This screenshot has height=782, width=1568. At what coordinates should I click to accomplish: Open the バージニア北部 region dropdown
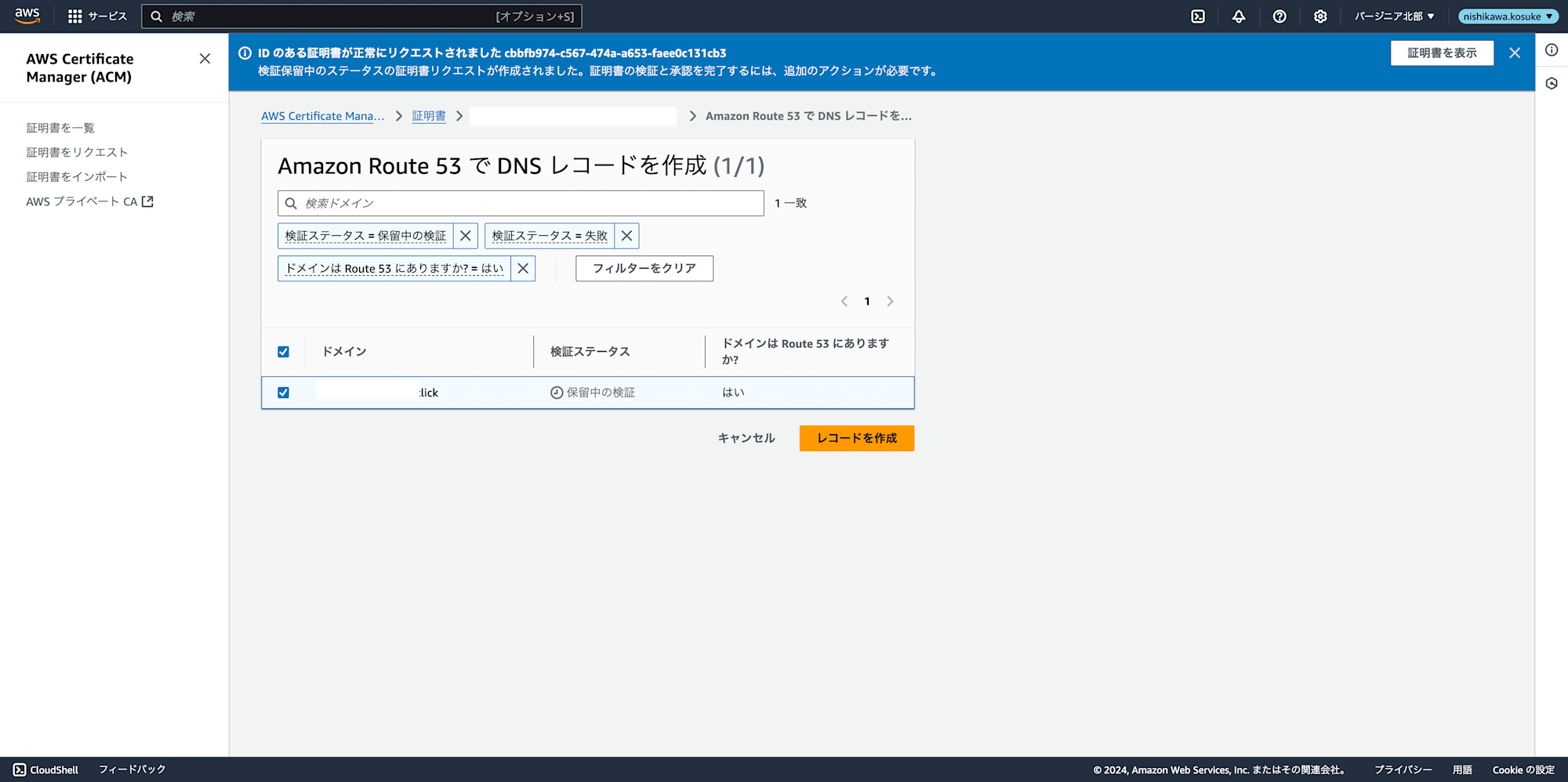click(1395, 16)
